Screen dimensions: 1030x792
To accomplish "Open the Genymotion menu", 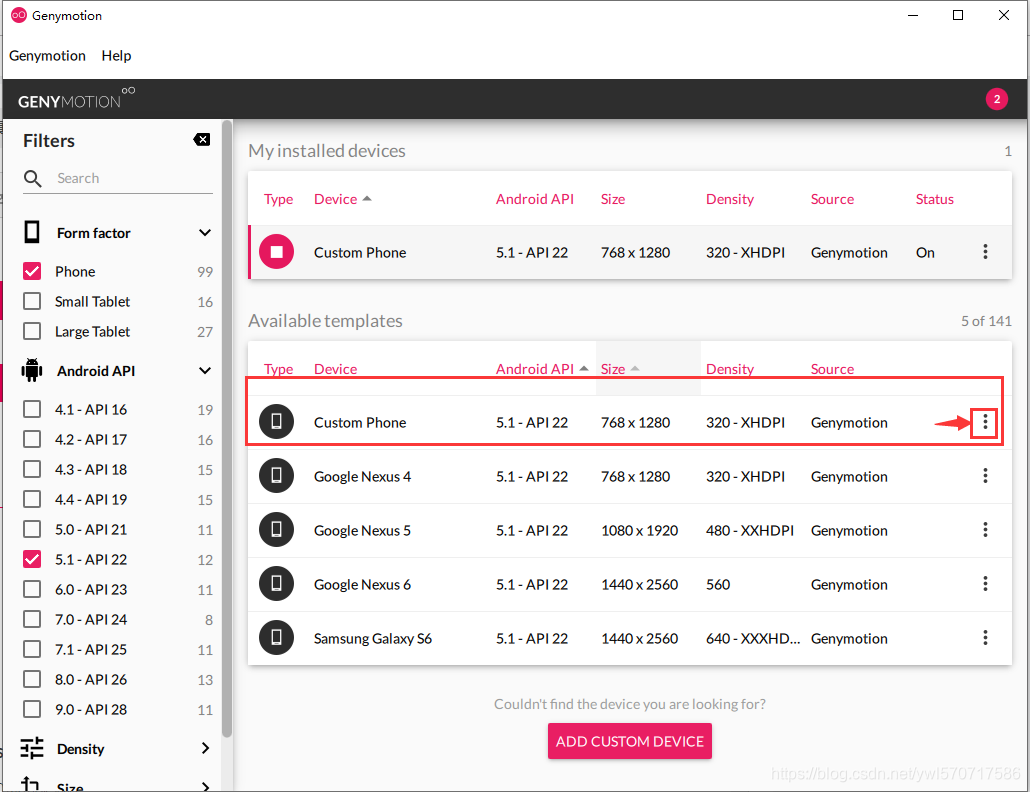I will tap(47, 56).
